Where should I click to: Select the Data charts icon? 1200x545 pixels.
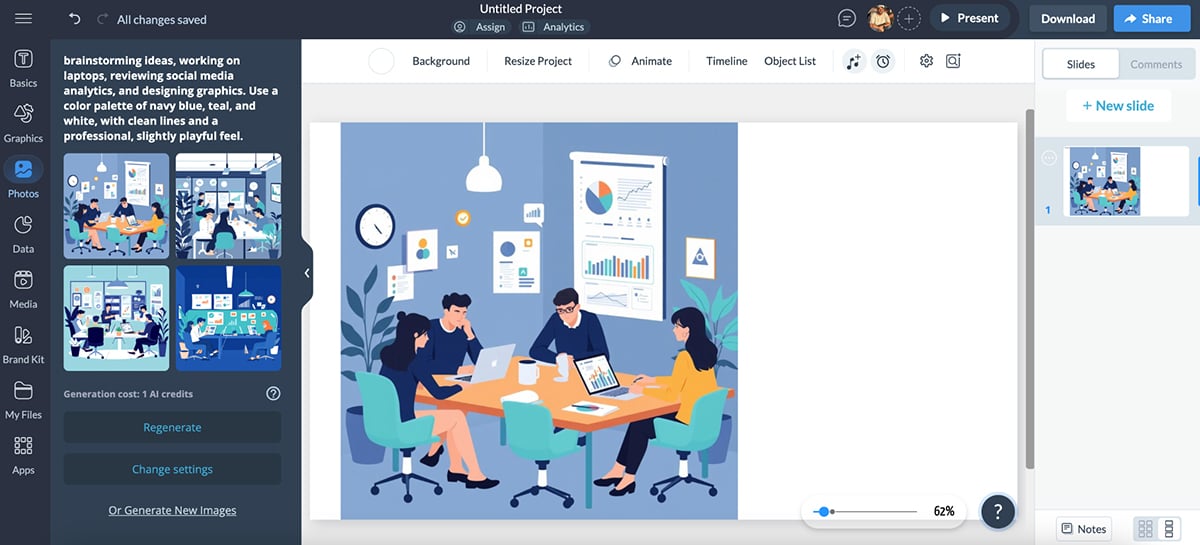(x=23, y=232)
